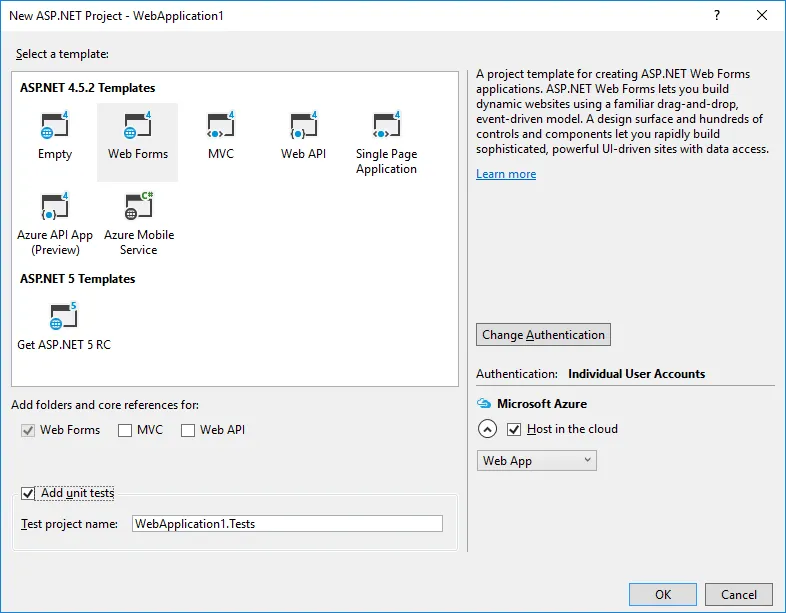Viewport: 786px width, 613px height.
Task: Click the Change Authentication button
Action: (x=543, y=334)
